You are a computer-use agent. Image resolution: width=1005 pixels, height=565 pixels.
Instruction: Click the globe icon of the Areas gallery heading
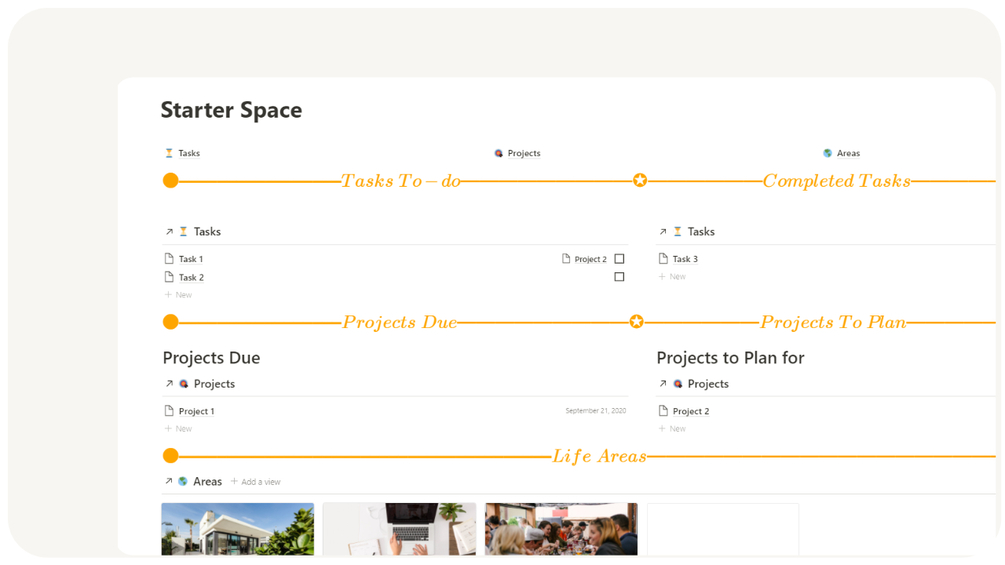183,482
